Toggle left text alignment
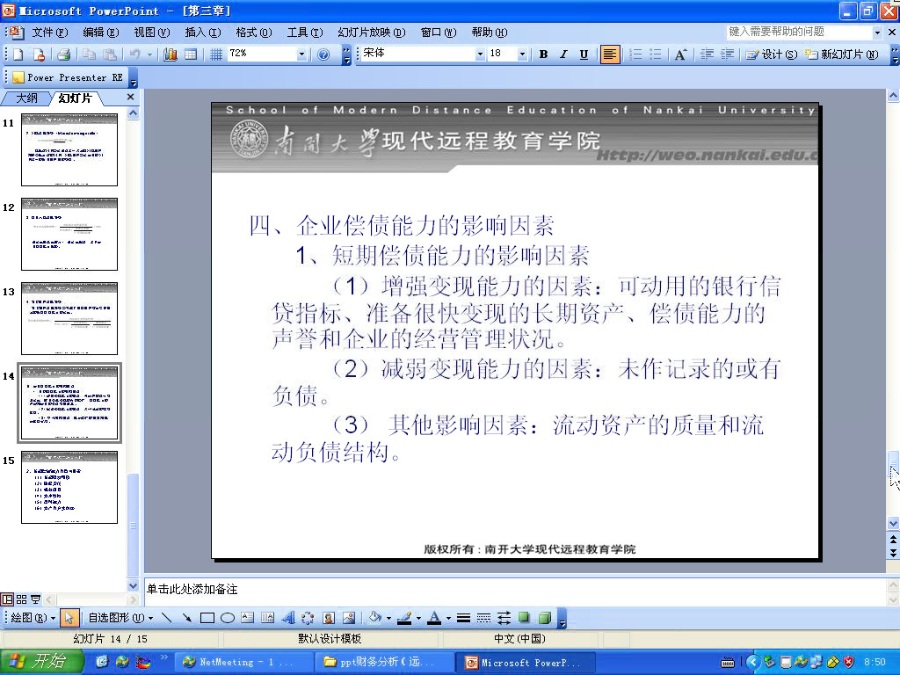 pyautogui.click(x=610, y=55)
